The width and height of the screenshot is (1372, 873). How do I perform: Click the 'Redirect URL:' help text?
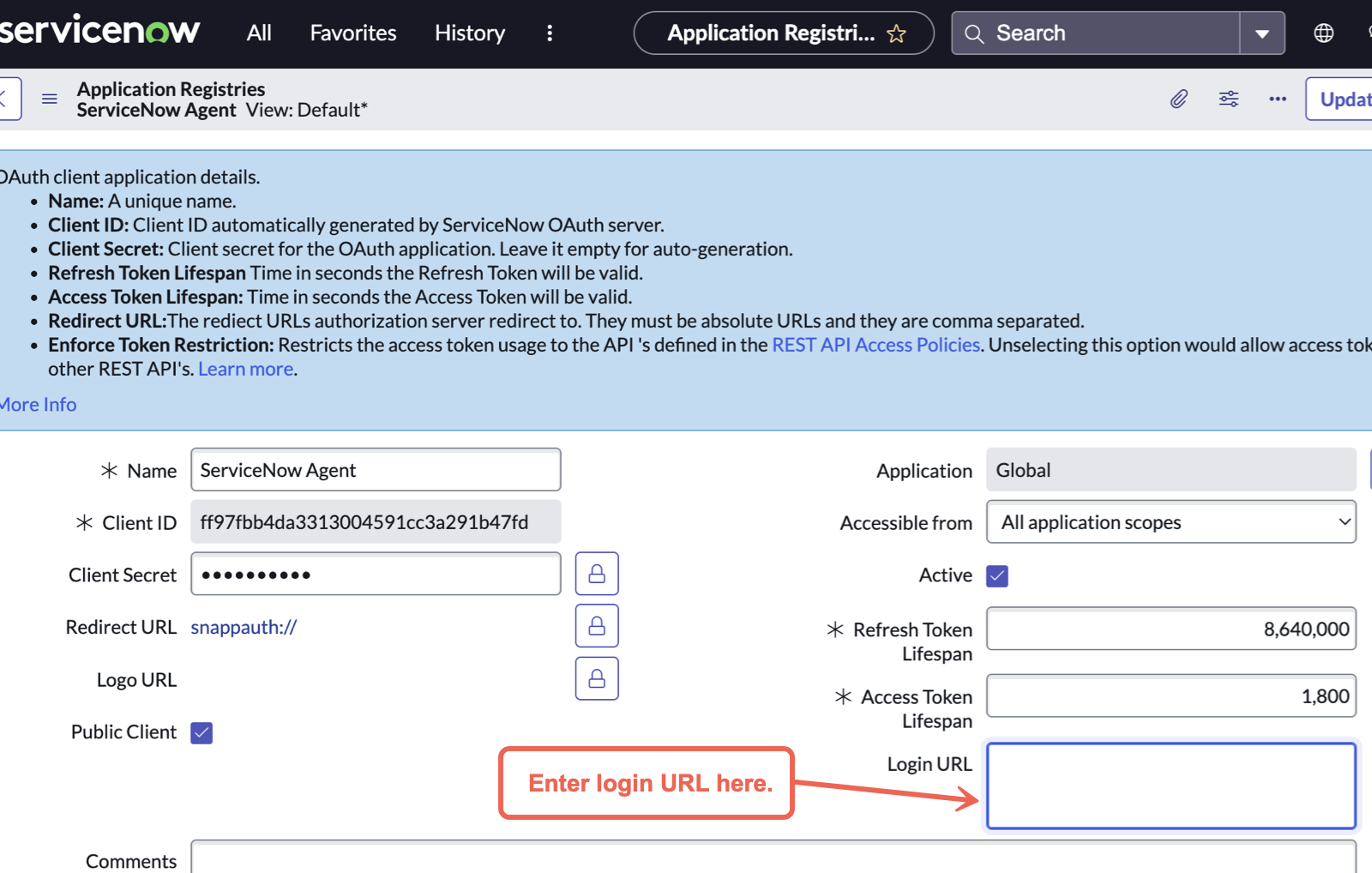[107, 321]
